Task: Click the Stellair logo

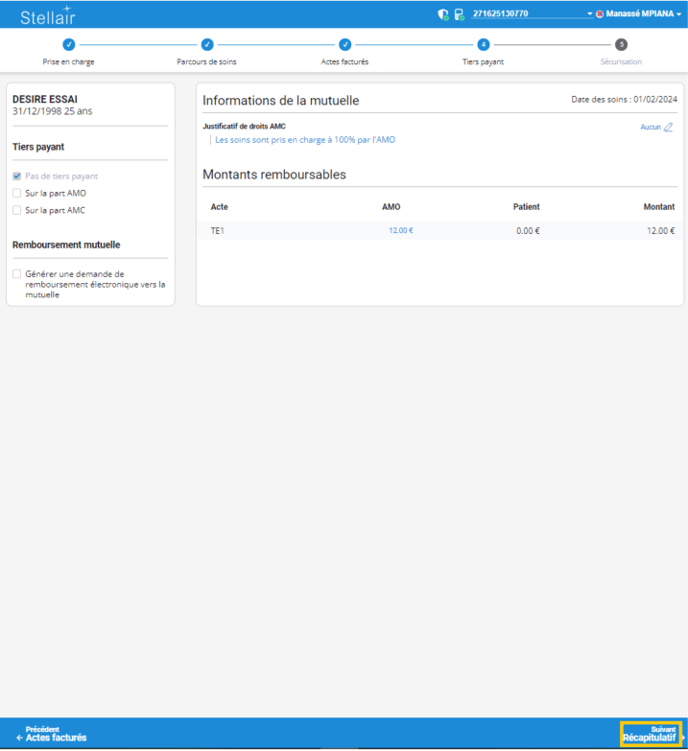Action: point(47,15)
